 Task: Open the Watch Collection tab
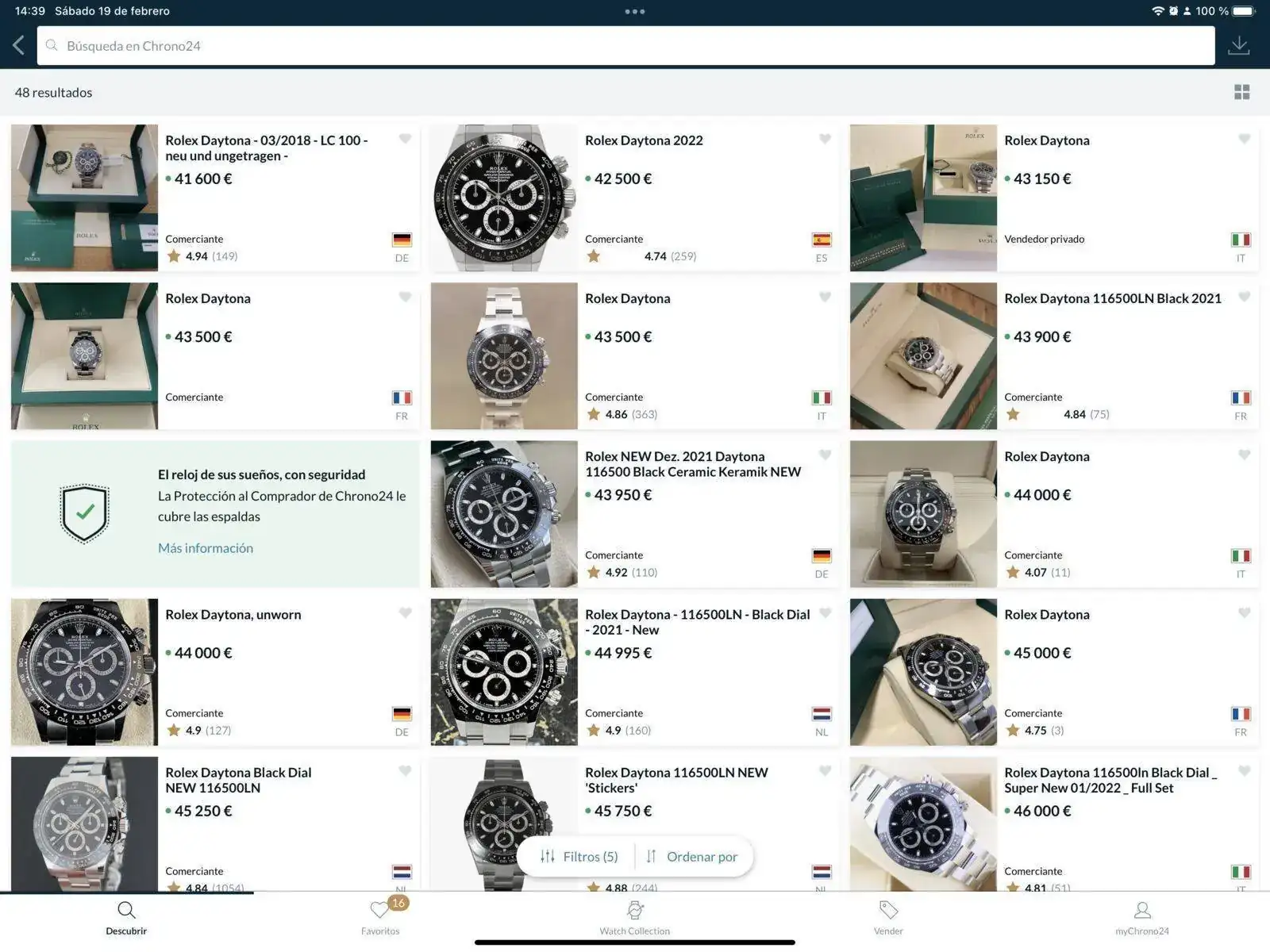click(x=634, y=917)
